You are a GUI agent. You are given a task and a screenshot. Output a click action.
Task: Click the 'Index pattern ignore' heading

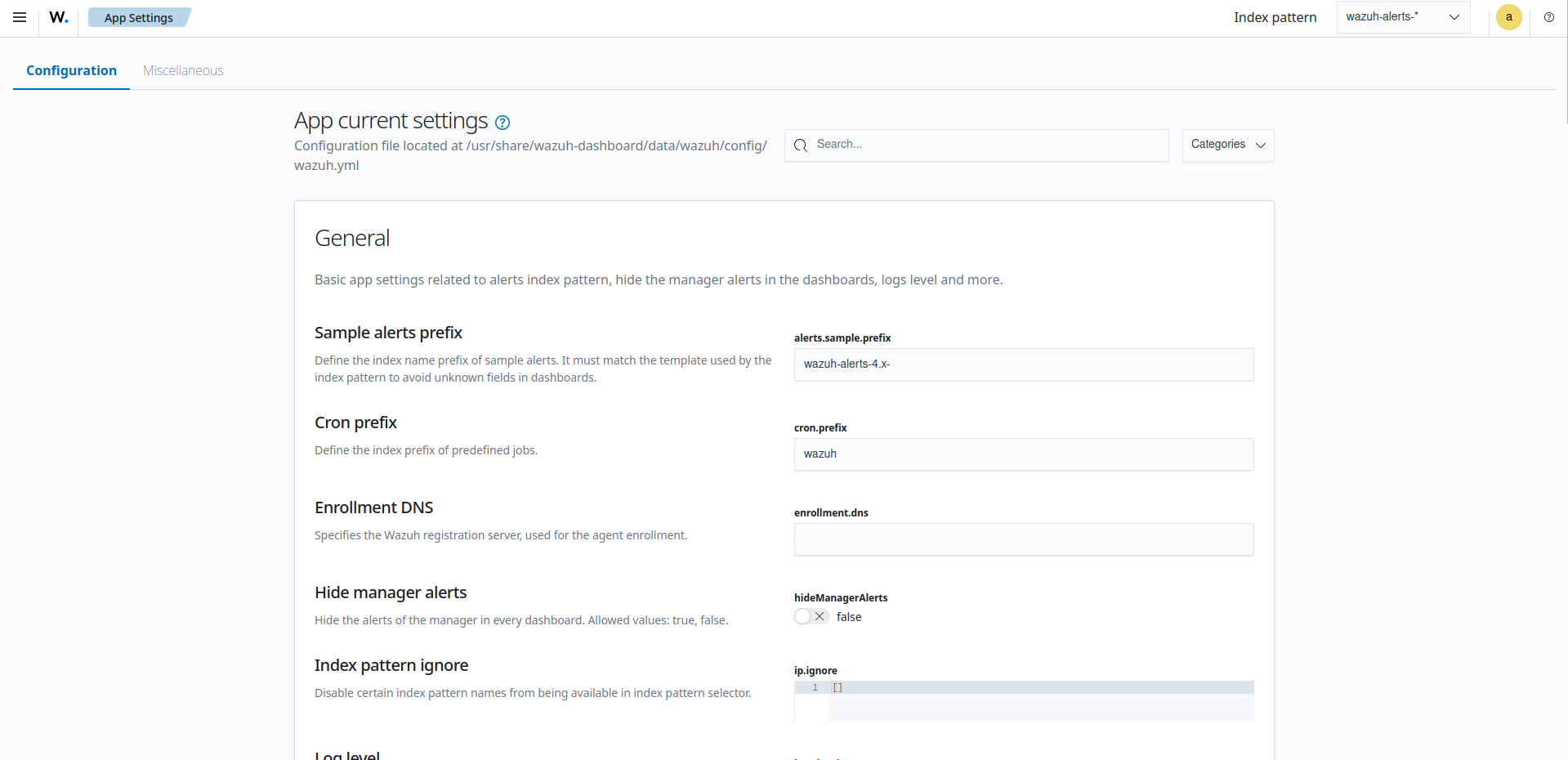tap(391, 665)
